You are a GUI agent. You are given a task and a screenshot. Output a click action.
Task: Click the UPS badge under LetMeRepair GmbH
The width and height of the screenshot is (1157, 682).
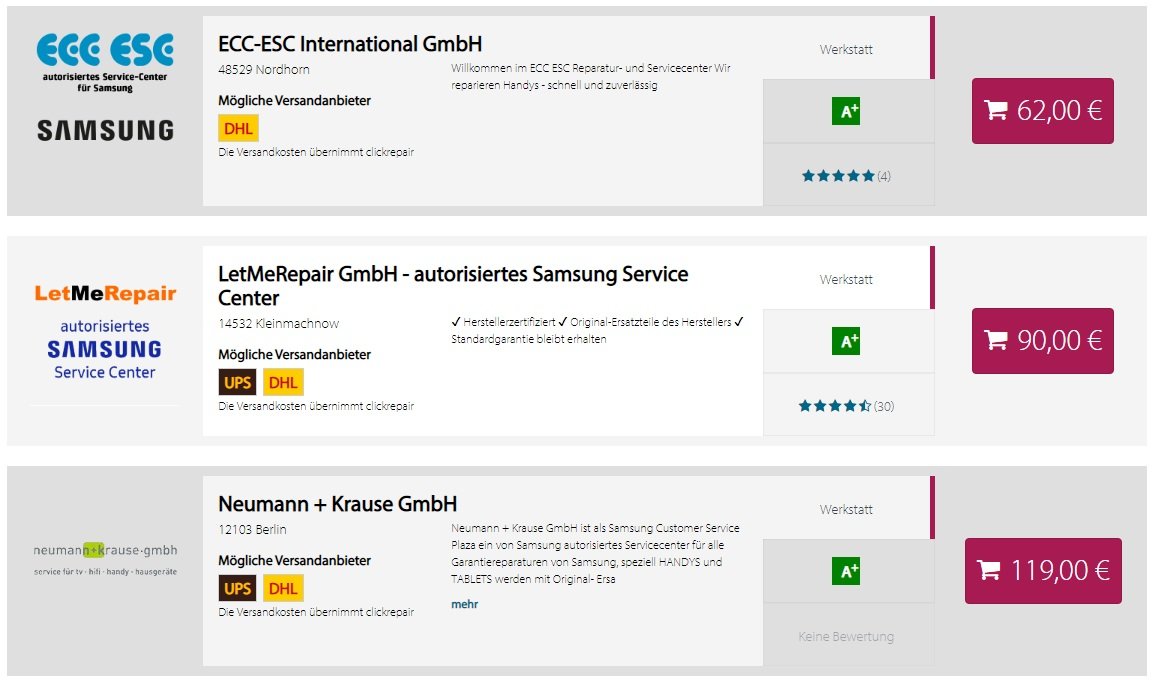238,382
